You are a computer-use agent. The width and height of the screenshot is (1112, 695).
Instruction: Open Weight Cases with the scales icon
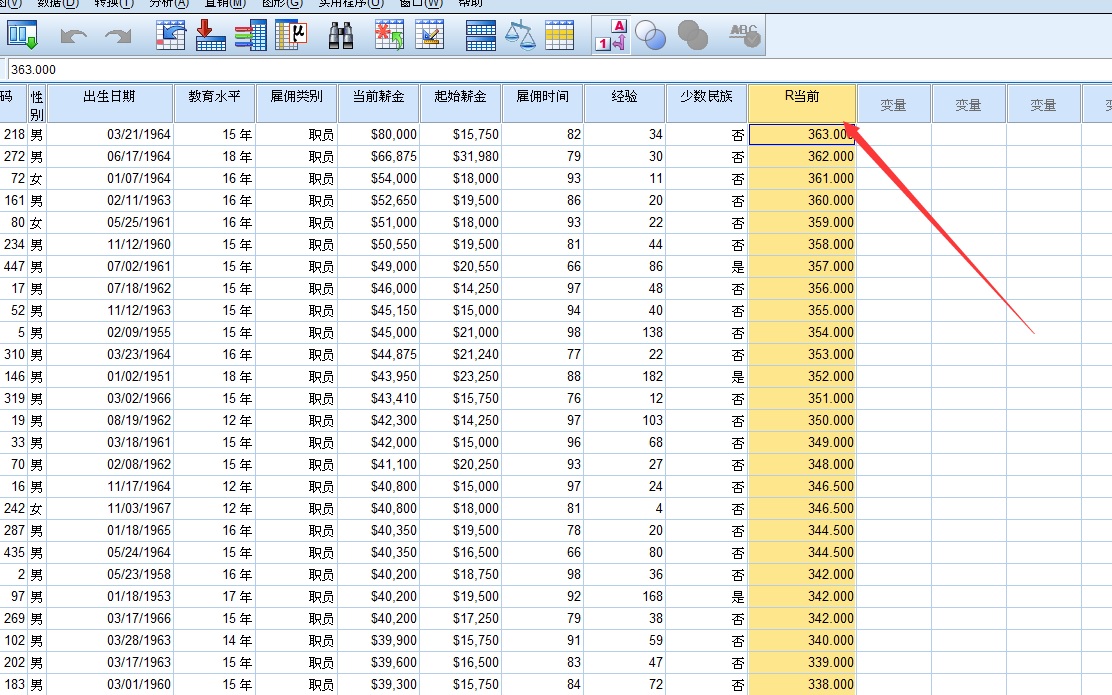(520, 35)
